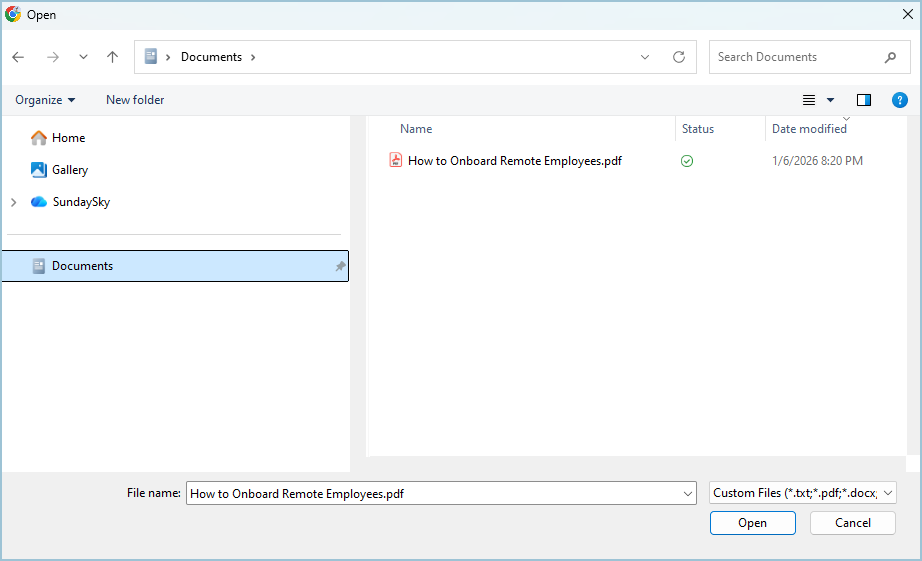
Task: Go to Home in the sidebar
Action: click(68, 138)
